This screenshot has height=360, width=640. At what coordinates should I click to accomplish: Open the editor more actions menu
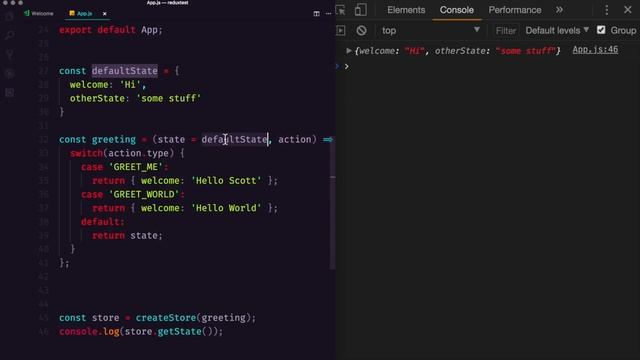click(328, 13)
